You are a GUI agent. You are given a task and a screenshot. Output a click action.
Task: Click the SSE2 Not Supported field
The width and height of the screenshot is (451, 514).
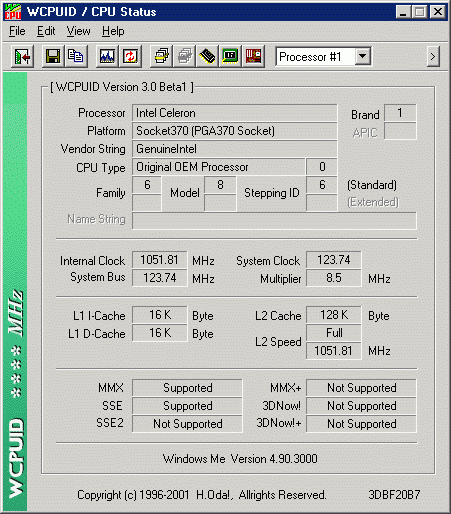click(x=187, y=424)
